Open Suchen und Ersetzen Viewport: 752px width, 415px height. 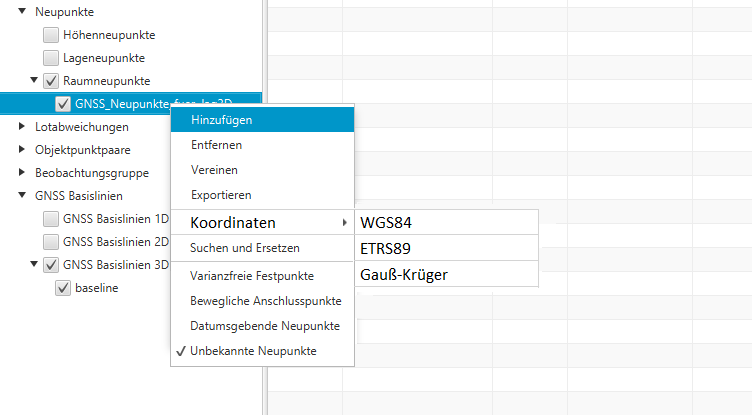pyautogui.click(x=244, y=248)
